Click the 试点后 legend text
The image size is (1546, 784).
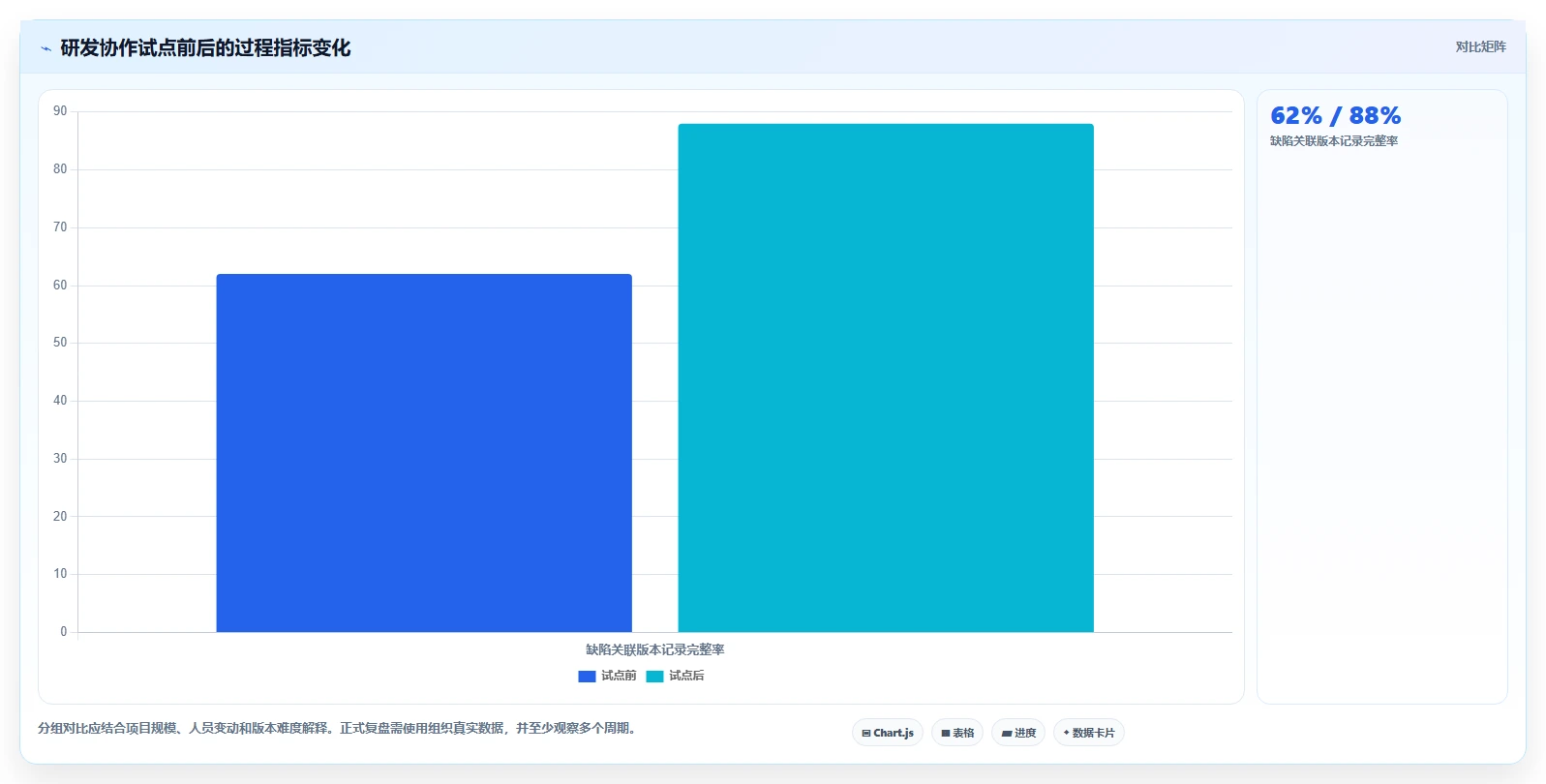(x=686, y=676)
